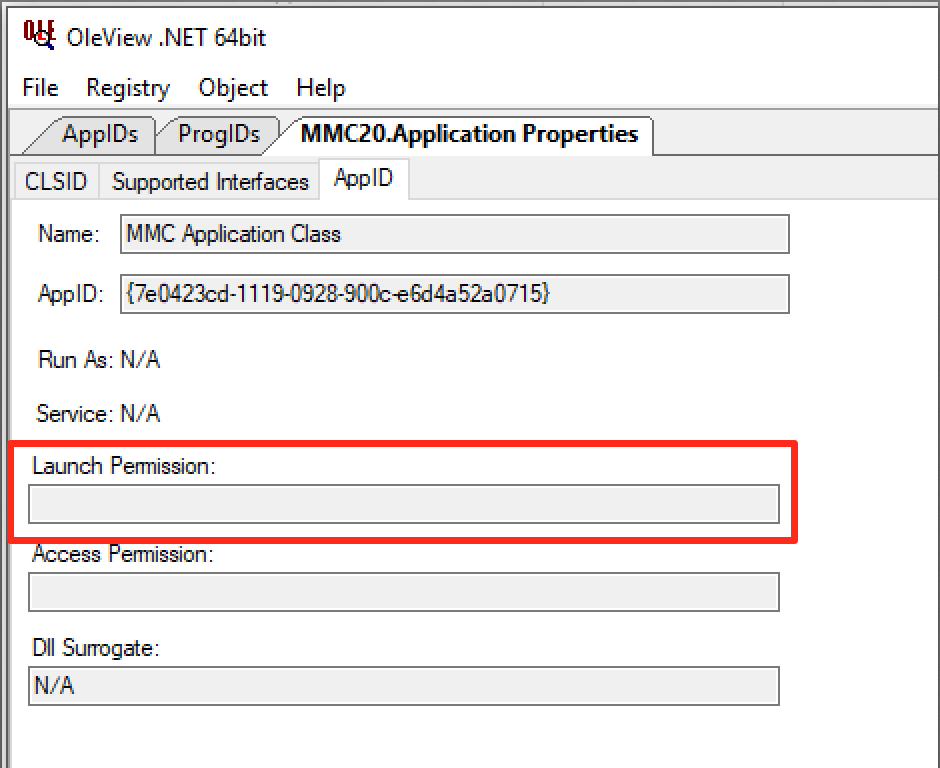Open the File menu
The height and width of the screenshot is (768, 940).
coord(40,88)
